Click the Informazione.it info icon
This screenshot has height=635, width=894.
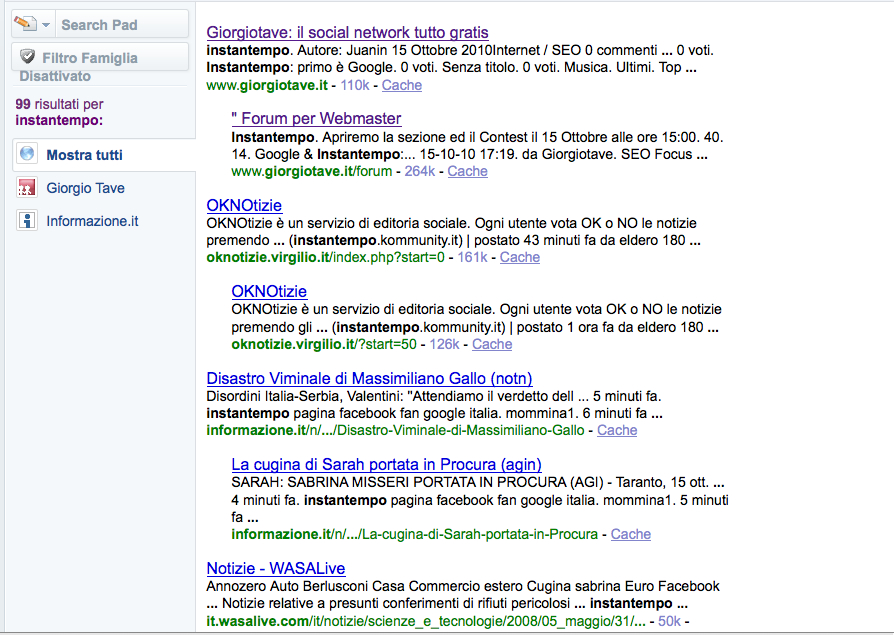point(27,221)
